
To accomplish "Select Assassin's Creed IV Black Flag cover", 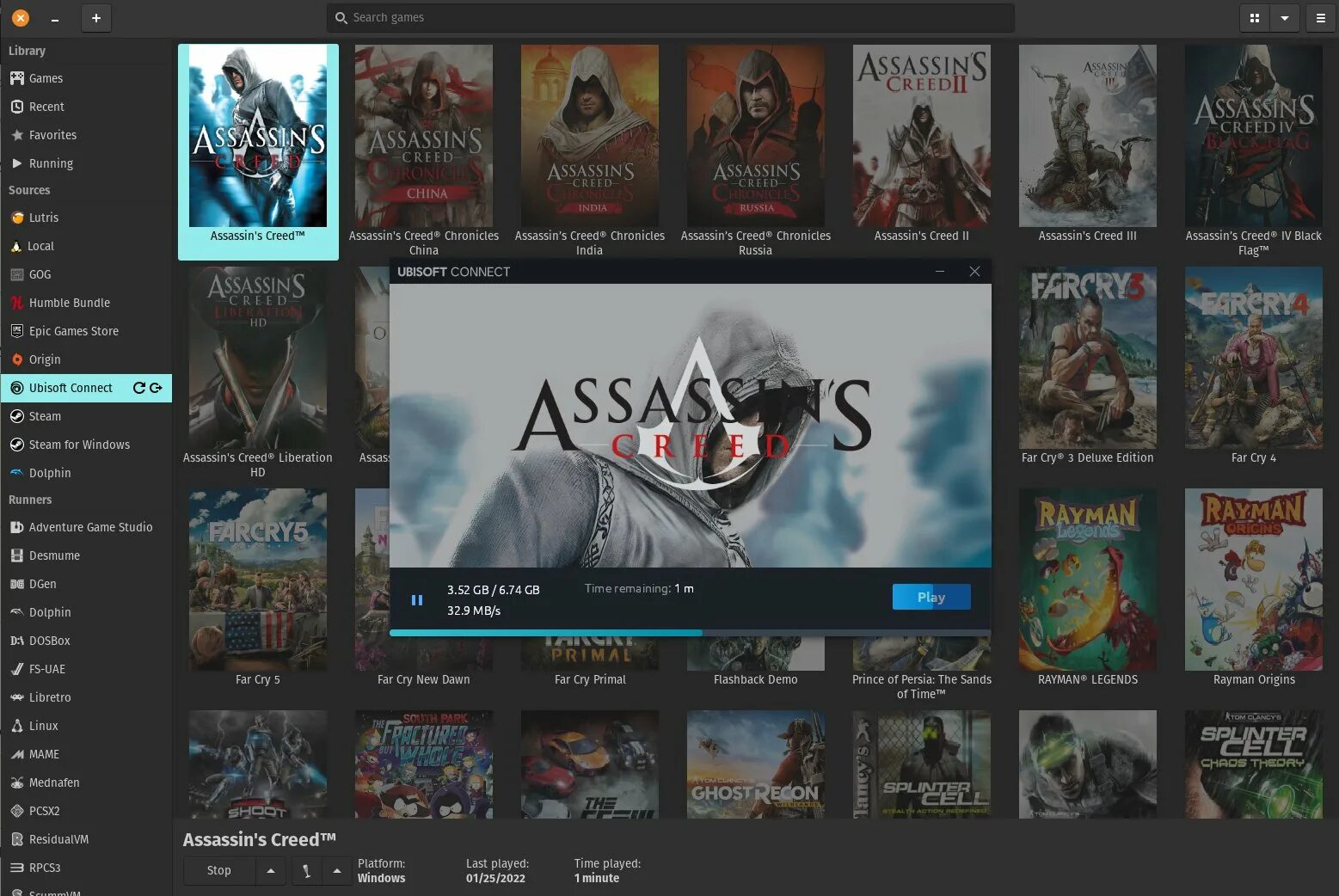I will click(x=1254, y=136).
